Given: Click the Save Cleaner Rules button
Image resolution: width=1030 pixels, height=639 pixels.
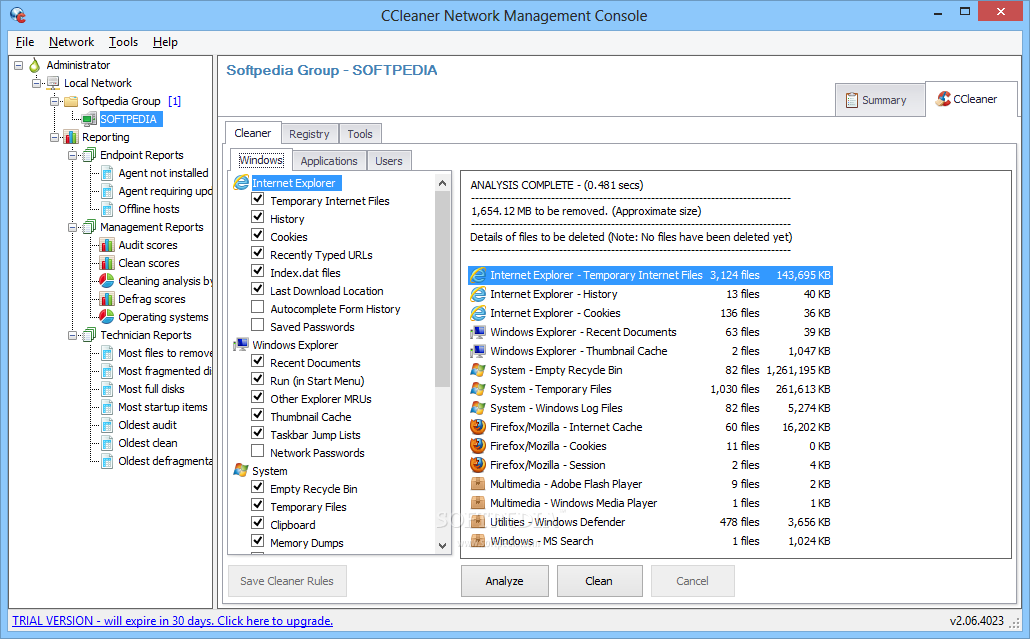Looking at the screenshot, I should pos(287,581).
